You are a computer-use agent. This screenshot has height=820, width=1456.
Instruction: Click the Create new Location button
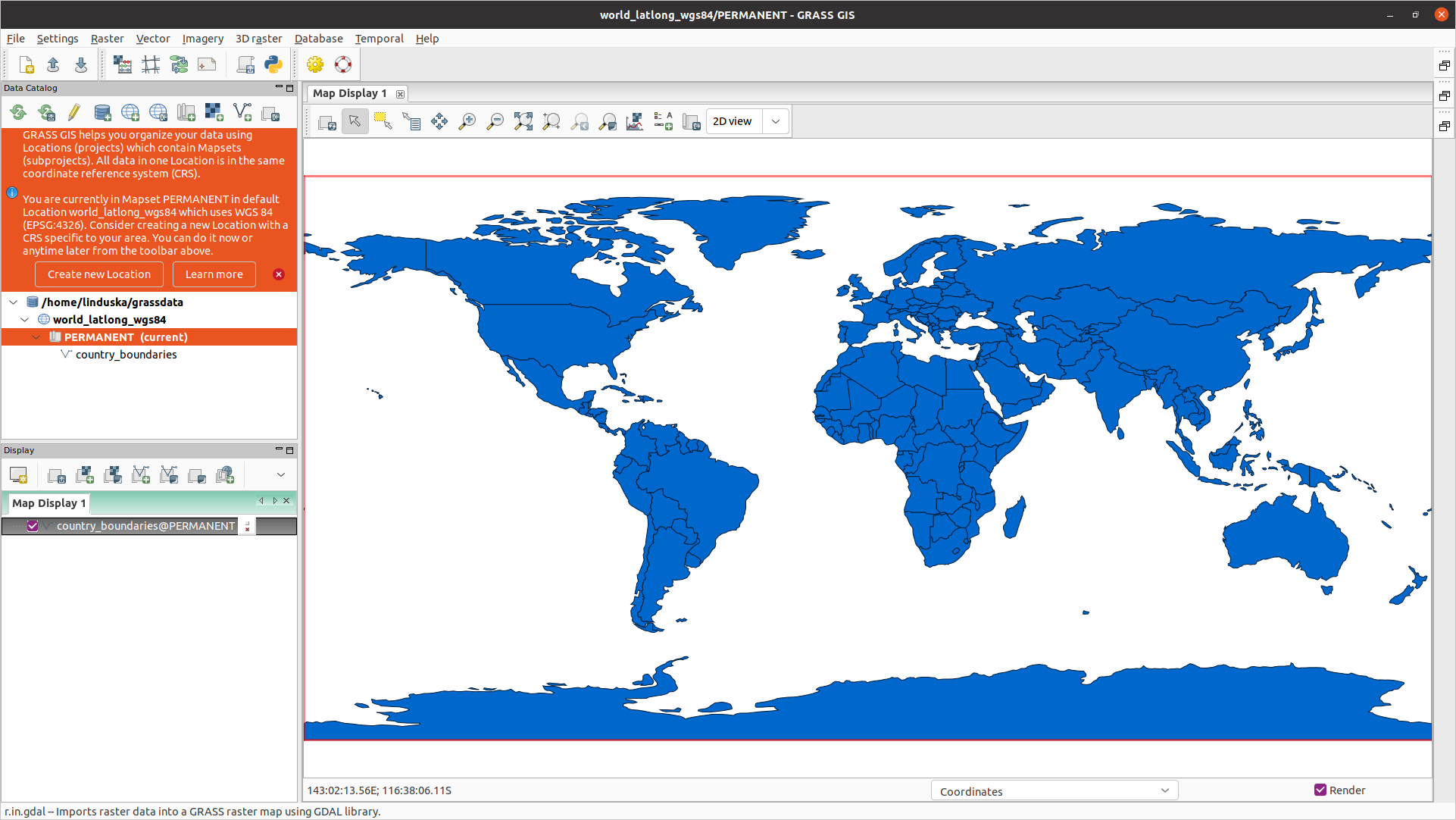coord(98,274)
